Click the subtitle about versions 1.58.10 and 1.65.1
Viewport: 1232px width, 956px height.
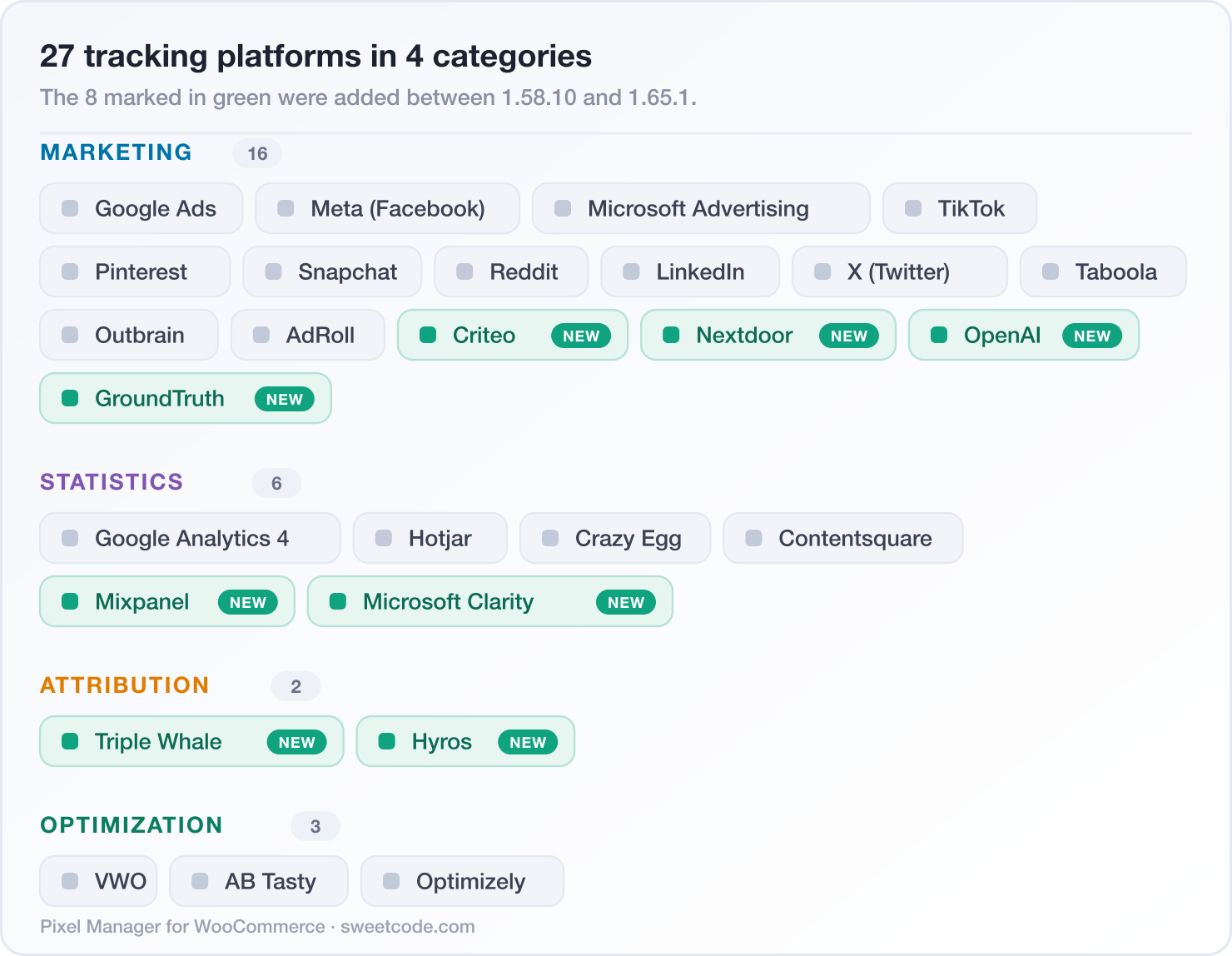[x=368, y=97]
